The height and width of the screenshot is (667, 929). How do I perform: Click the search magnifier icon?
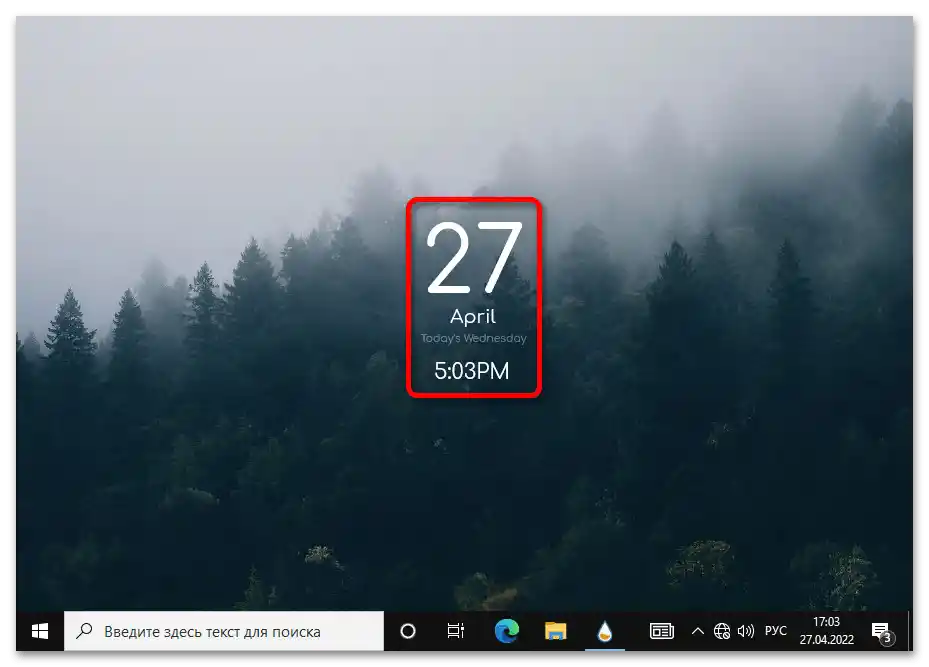click(86, 631)
